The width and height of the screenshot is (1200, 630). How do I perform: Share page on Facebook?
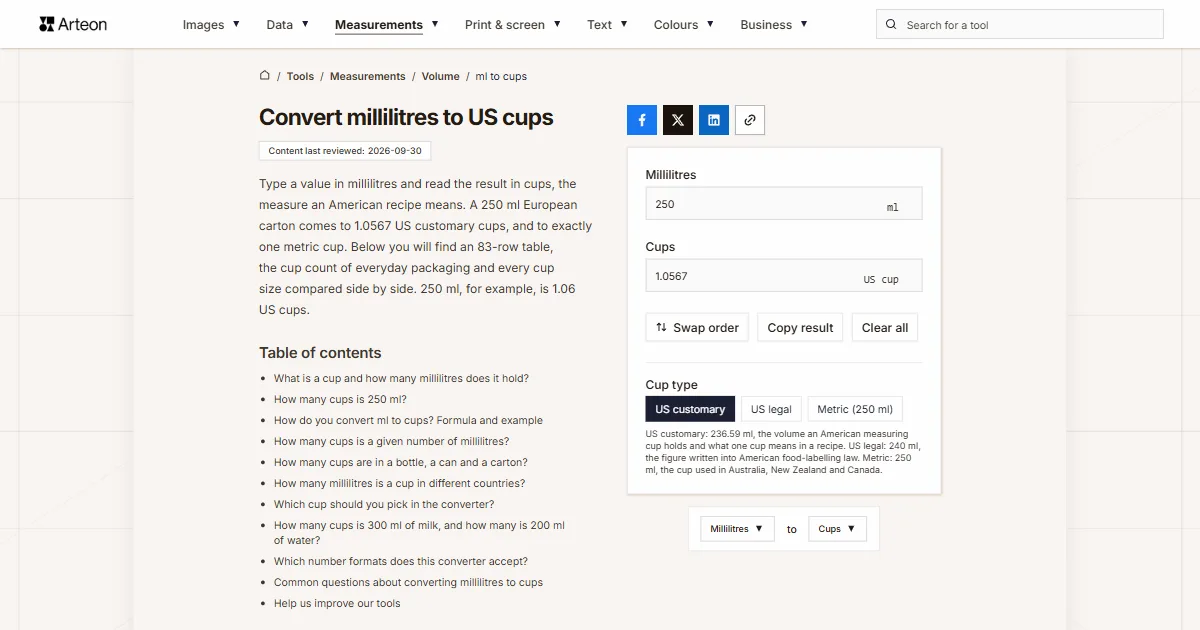pos(642,120)
